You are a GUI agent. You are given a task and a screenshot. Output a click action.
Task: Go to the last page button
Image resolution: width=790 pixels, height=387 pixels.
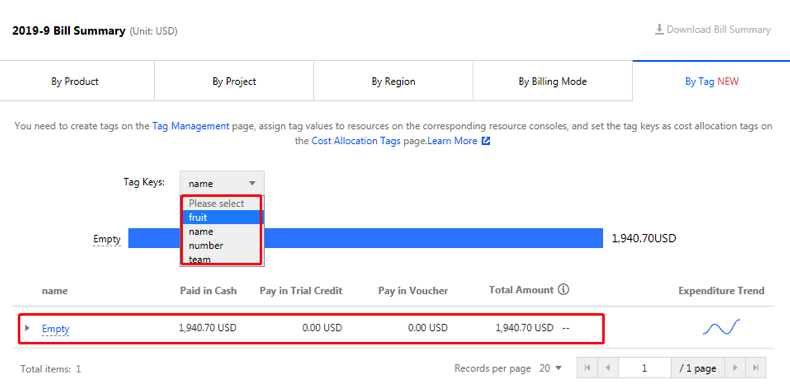click(x=756, y=368)
